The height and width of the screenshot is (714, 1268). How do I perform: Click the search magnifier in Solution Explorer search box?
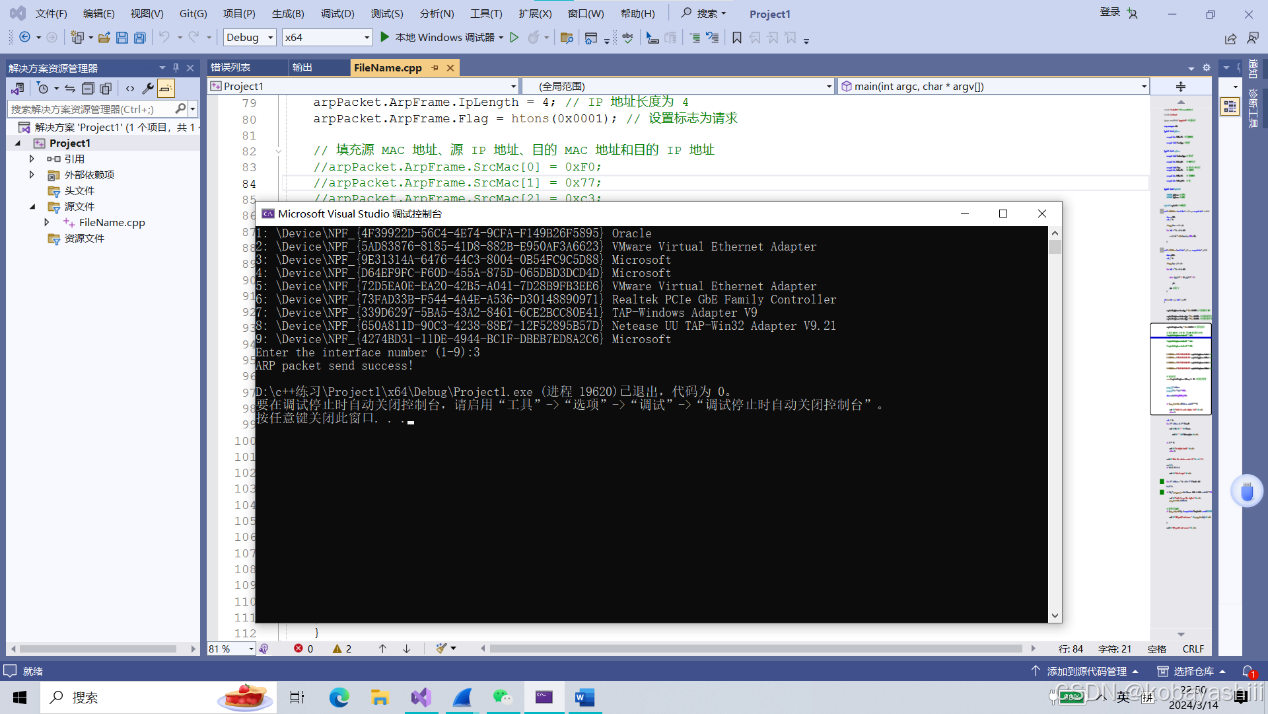click(x=181, y=109)
